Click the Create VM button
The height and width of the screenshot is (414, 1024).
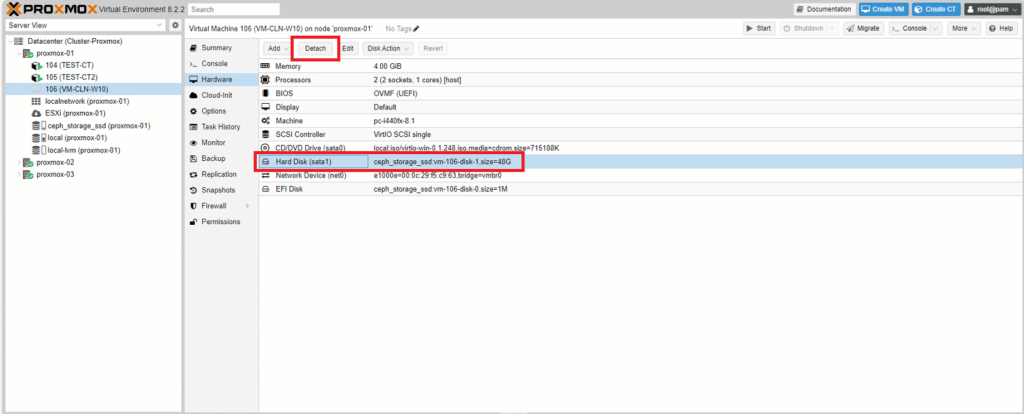pyautogui.click(x=883, y=9)
